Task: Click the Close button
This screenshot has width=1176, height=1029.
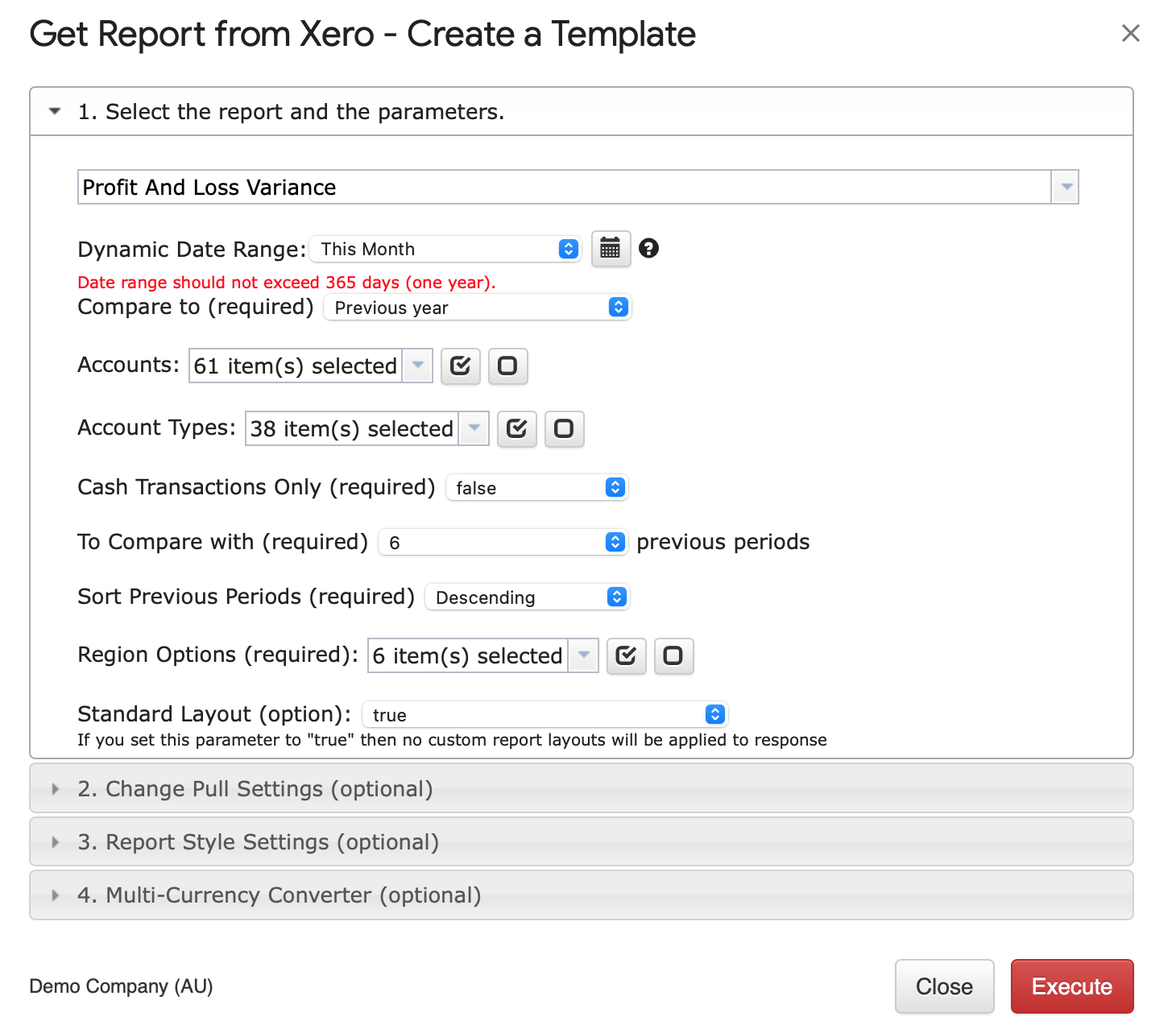Action: coord(945,986)
